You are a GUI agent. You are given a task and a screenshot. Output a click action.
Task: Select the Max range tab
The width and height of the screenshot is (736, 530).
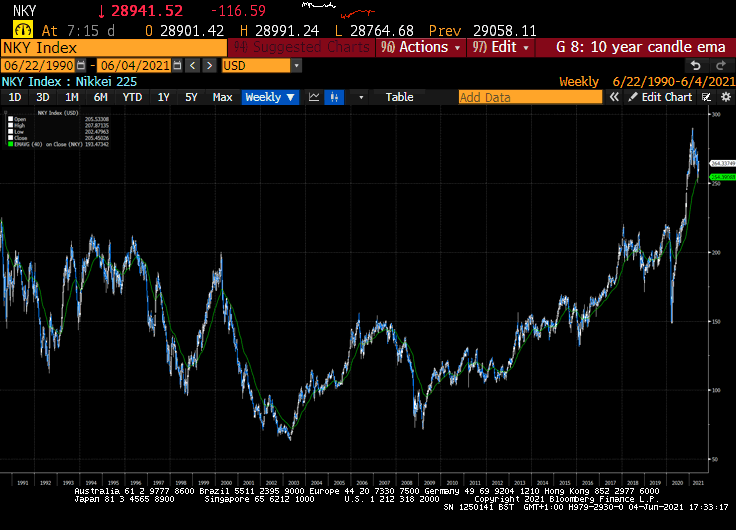click(x=222, y=97)
